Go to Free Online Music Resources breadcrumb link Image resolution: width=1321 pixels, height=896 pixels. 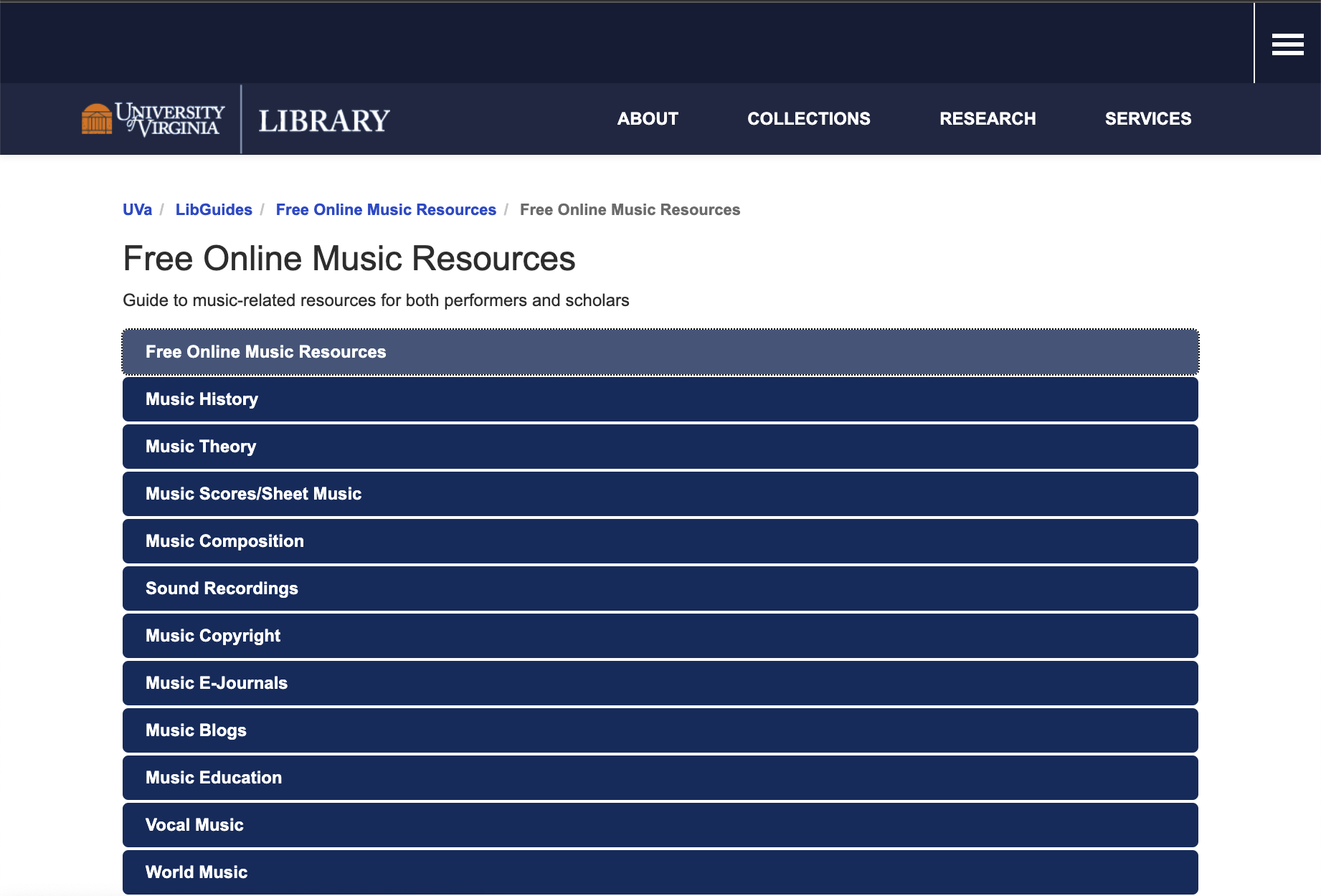386,210
